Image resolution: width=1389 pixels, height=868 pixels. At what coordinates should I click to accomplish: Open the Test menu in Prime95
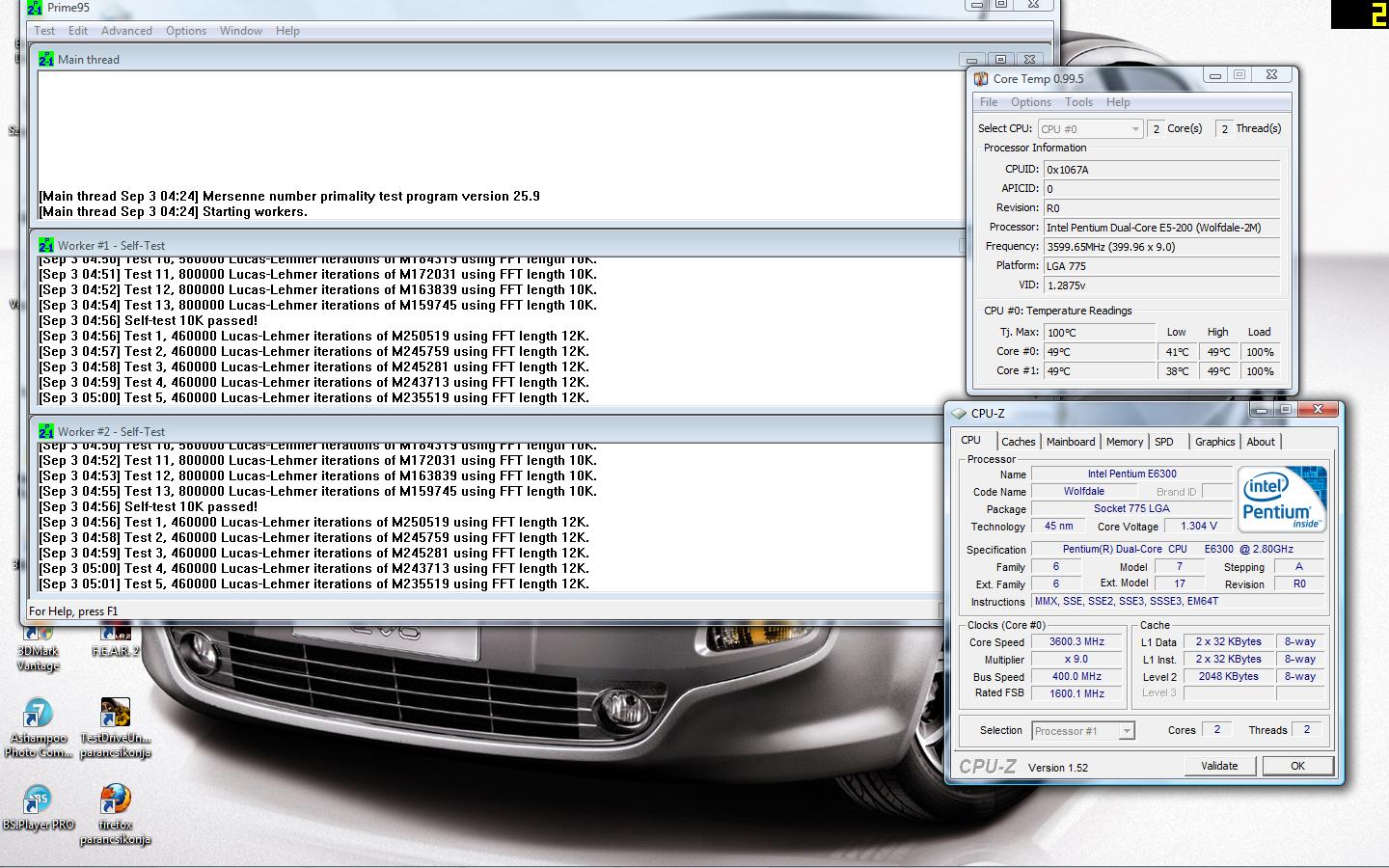coord(44,31)
